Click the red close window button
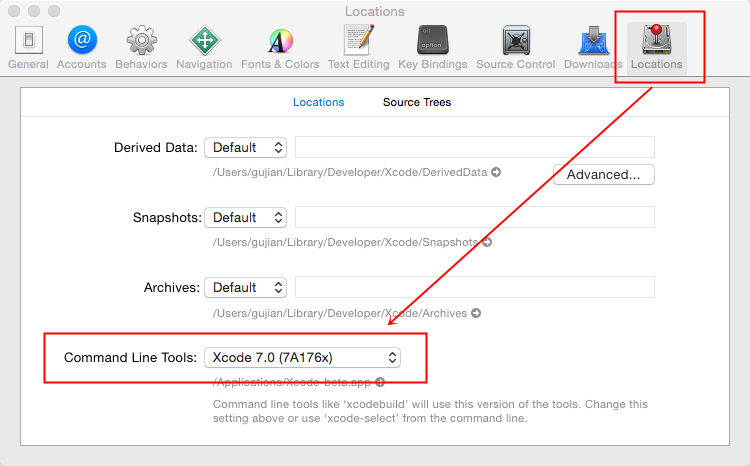 14,11
